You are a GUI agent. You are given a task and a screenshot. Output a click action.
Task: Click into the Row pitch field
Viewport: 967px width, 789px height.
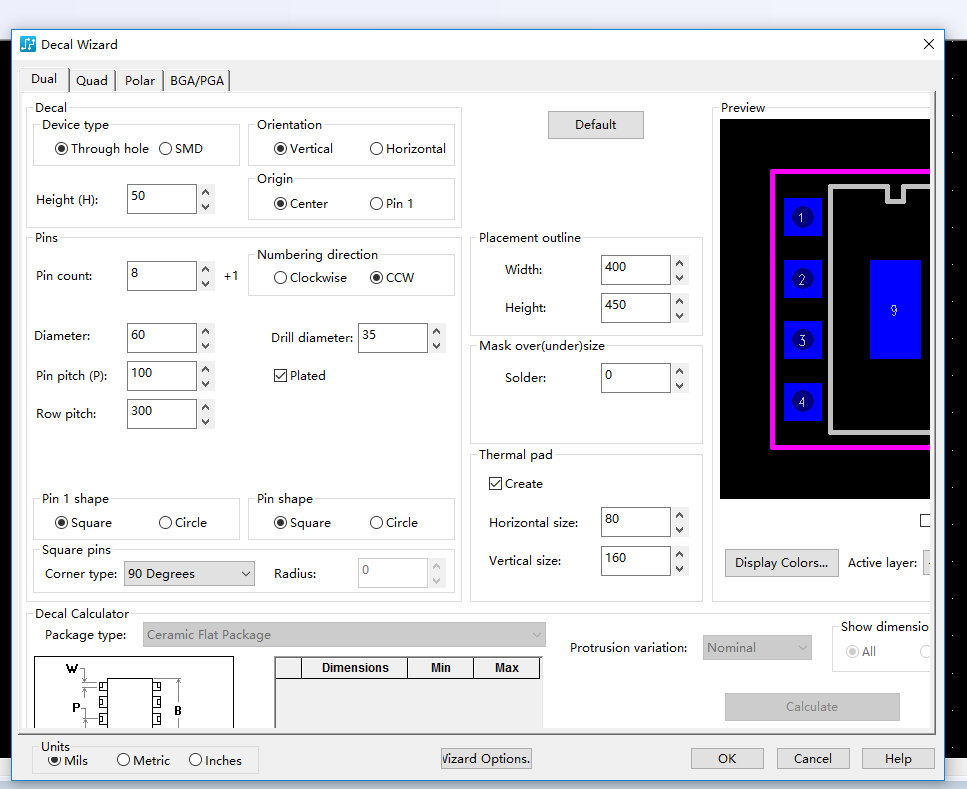coord(161,414)
